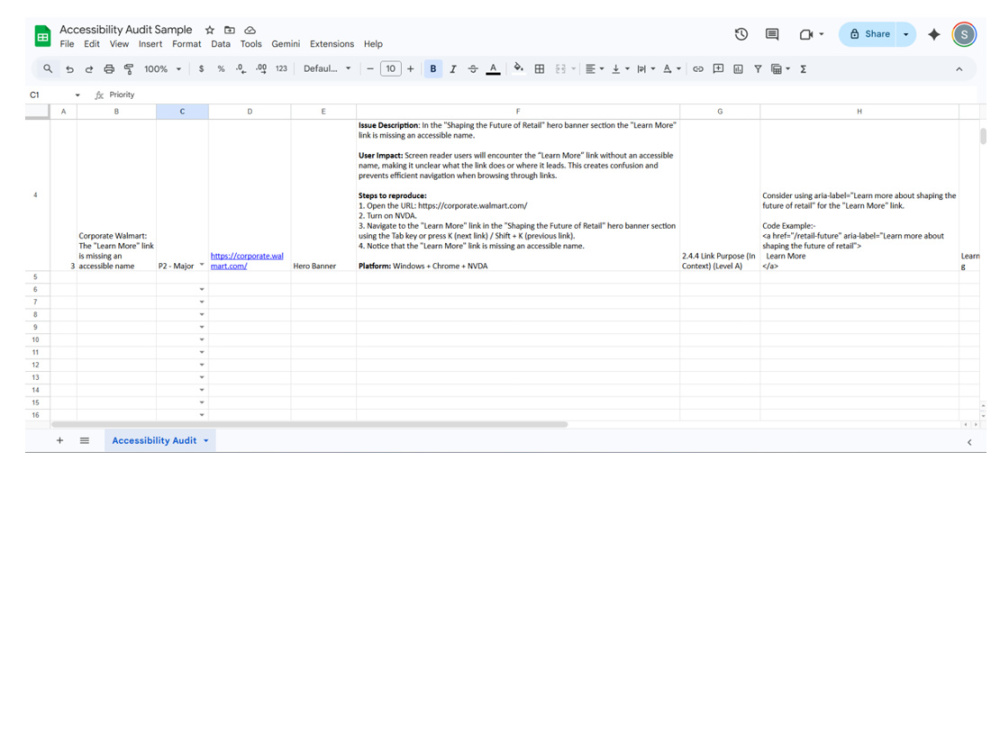Open text wrapping dropdown
Viewport: 1000px width, 750px height.
[645, 69]
